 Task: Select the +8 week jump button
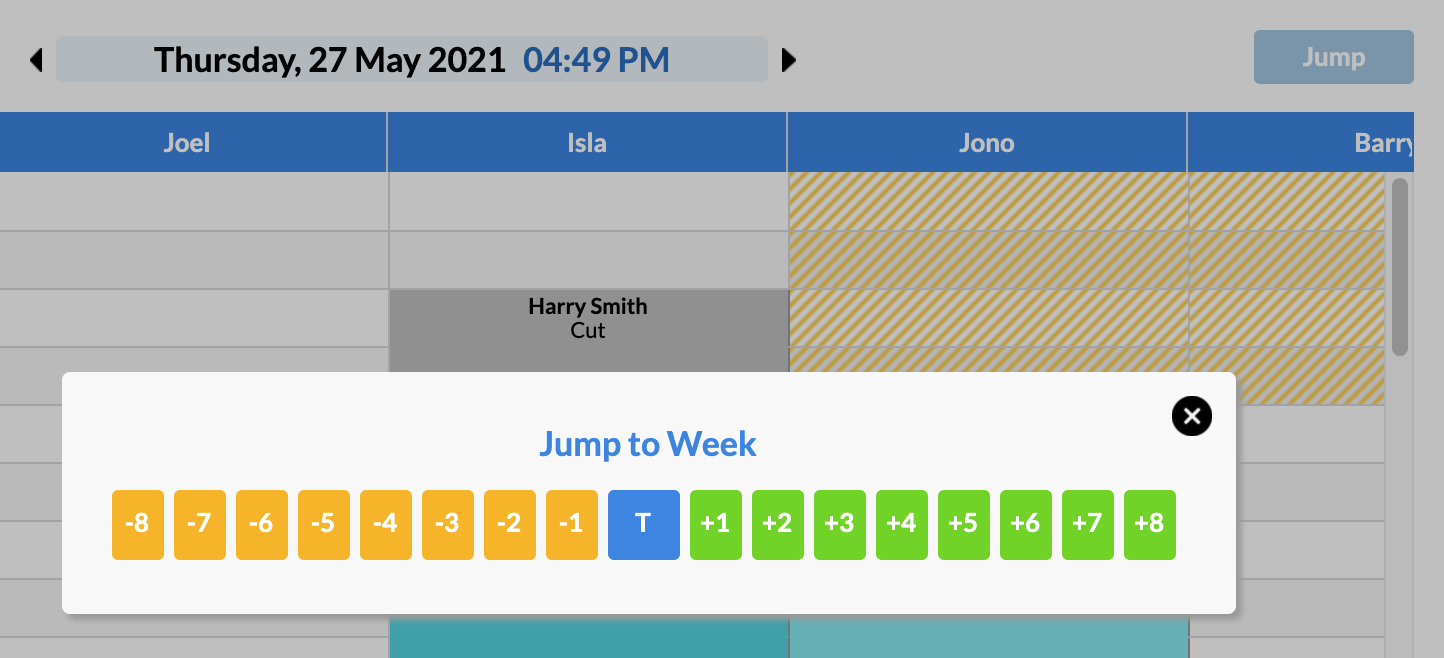[x=1149, y=524]
